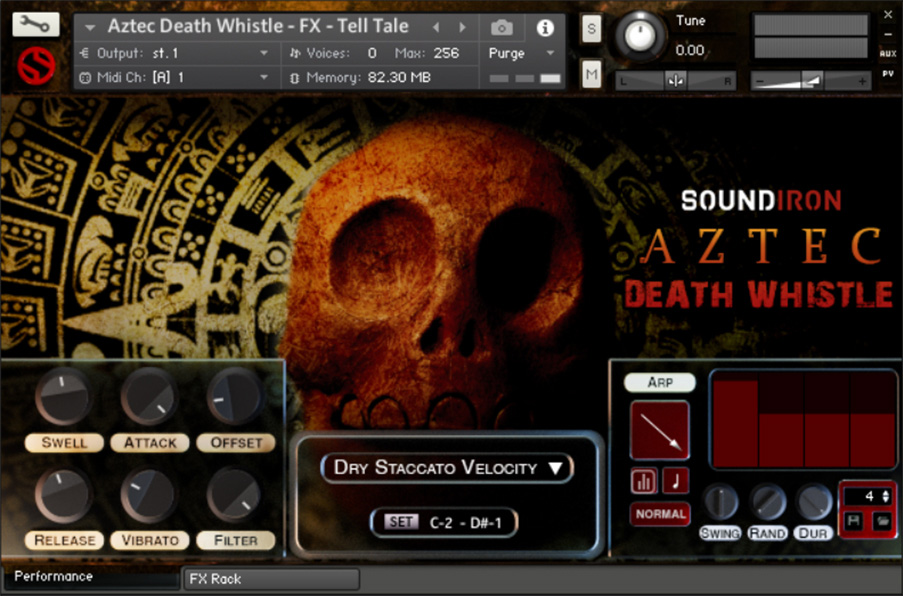Open the Dry Staccato Velocity articulation dropdown
Image resolution: width=903 pixels, height=596 pixels.
[x=447, y=467]
